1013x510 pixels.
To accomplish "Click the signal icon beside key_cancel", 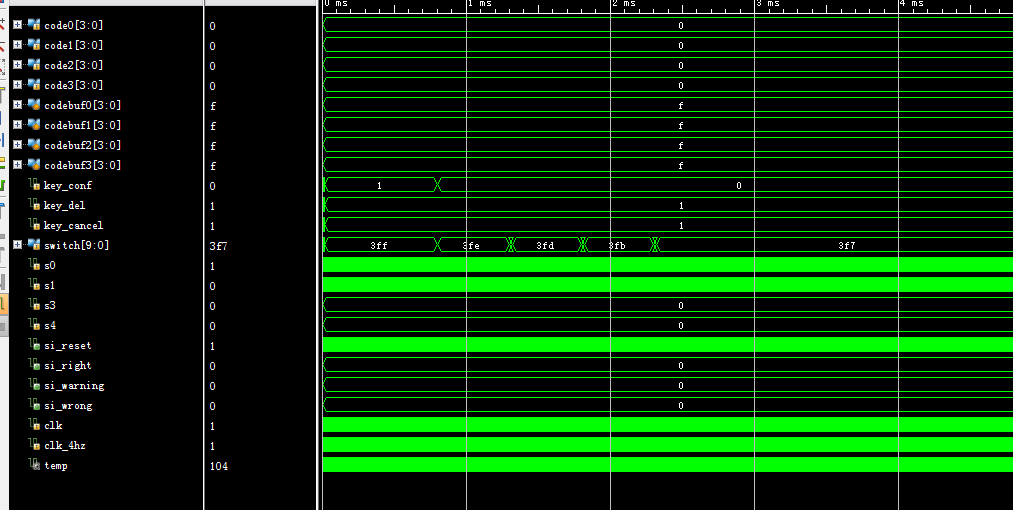I will 34,225.
